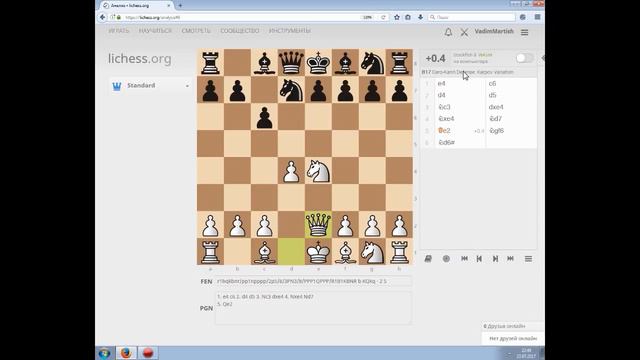This screenshot has height=360, width=640.
Task: Jump to the first move
Action: [464, 259]
